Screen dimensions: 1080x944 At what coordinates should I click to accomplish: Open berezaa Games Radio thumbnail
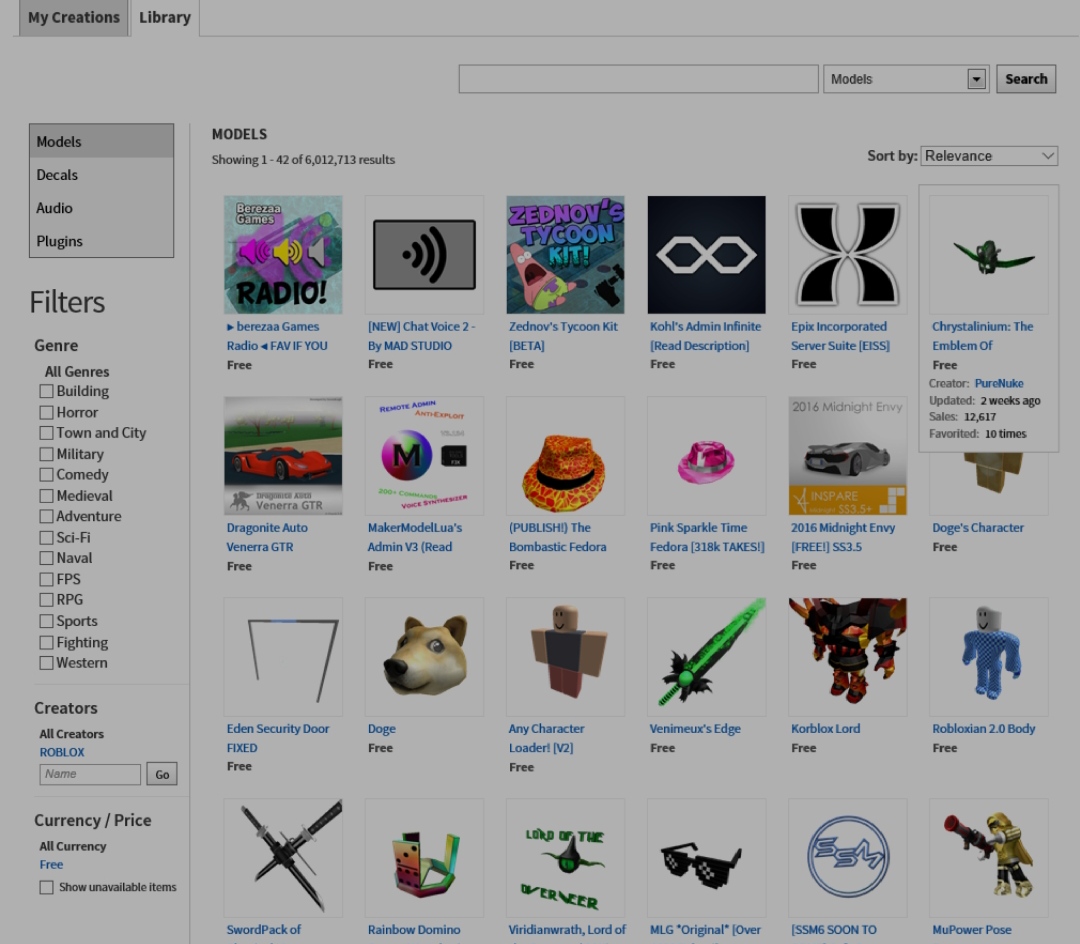283,255
